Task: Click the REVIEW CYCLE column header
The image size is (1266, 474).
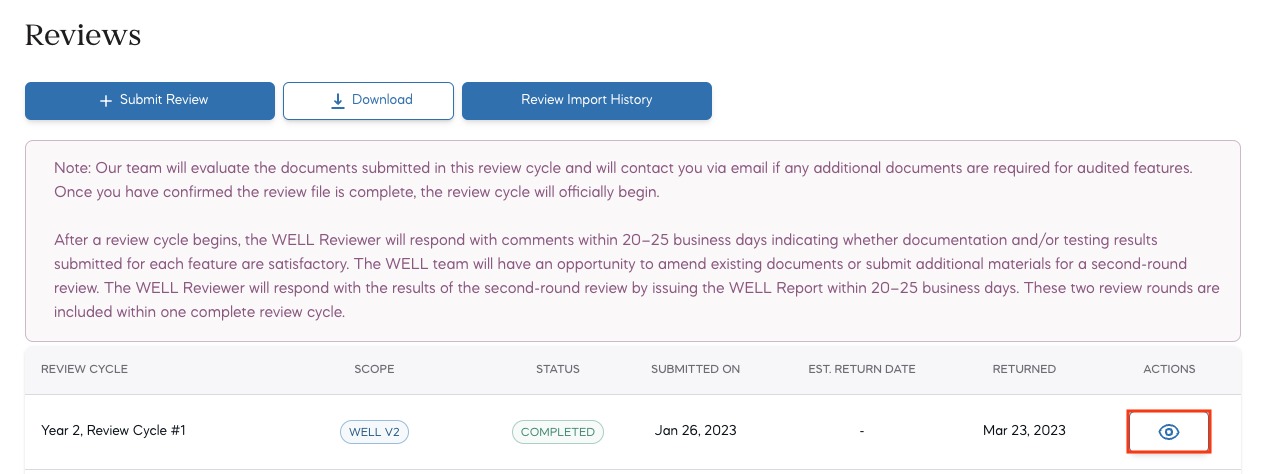Action: point(84,369)
